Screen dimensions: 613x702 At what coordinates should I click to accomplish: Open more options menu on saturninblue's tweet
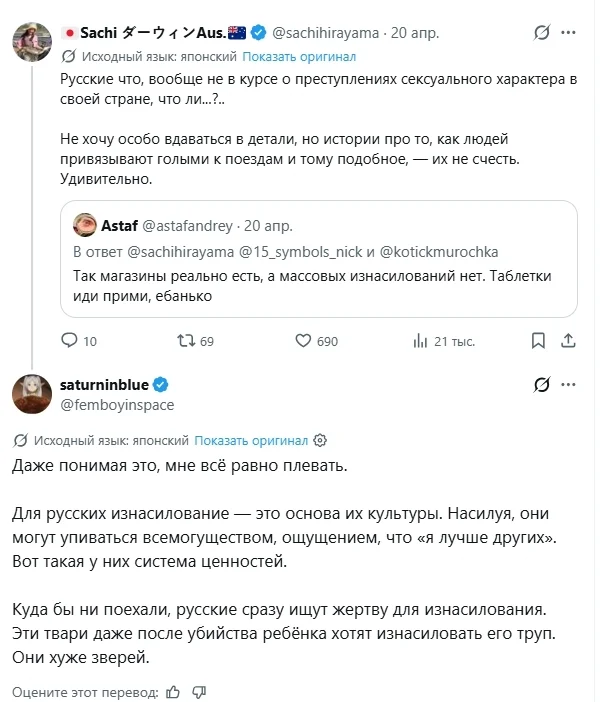click(x=568, y=384)
